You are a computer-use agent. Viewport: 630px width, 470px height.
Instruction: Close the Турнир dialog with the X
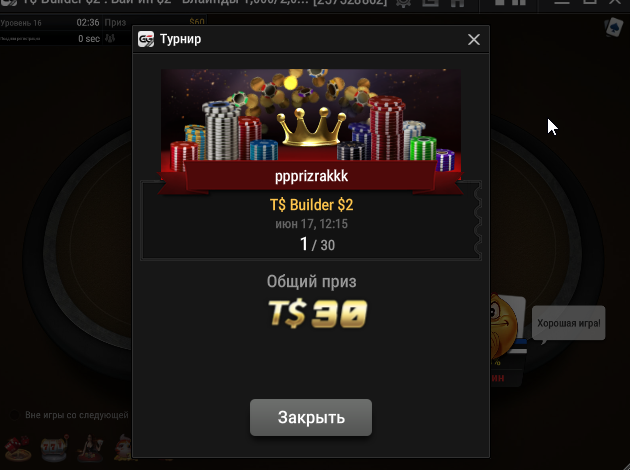tap(474, 39)
